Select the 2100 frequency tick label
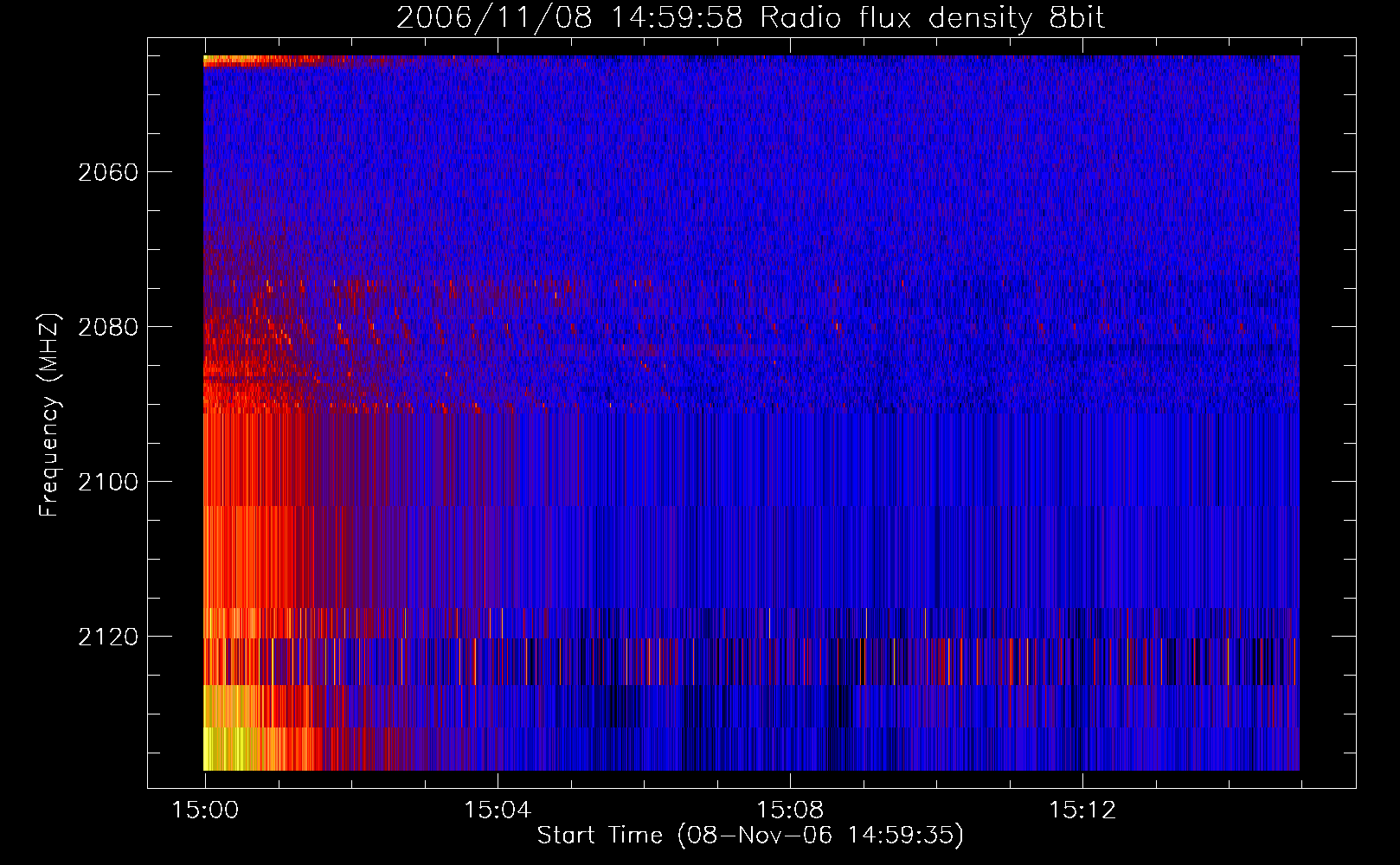Viewport: 1400px width, 865px height. click(108, 482)
